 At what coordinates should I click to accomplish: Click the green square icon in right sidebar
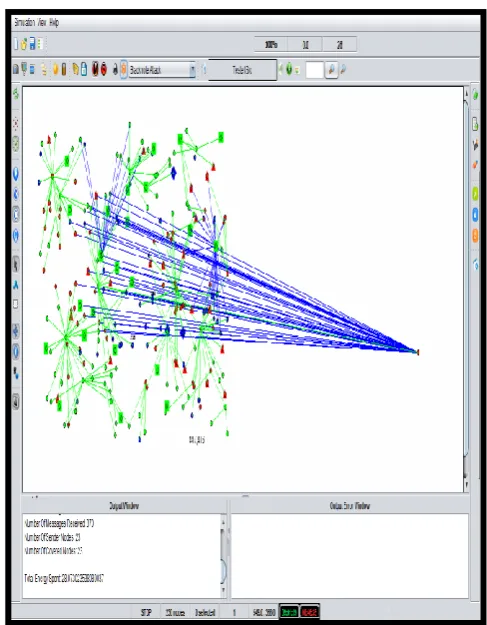pos(475,194)
